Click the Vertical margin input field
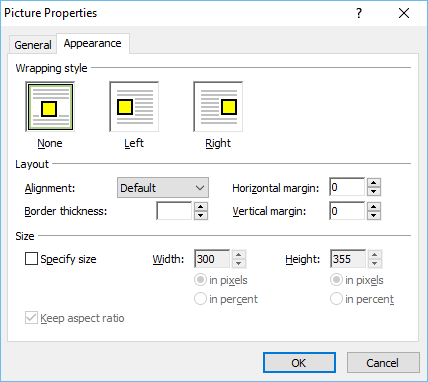The width and height of the screenshot is (428, 382). click(x=347, y=211)
